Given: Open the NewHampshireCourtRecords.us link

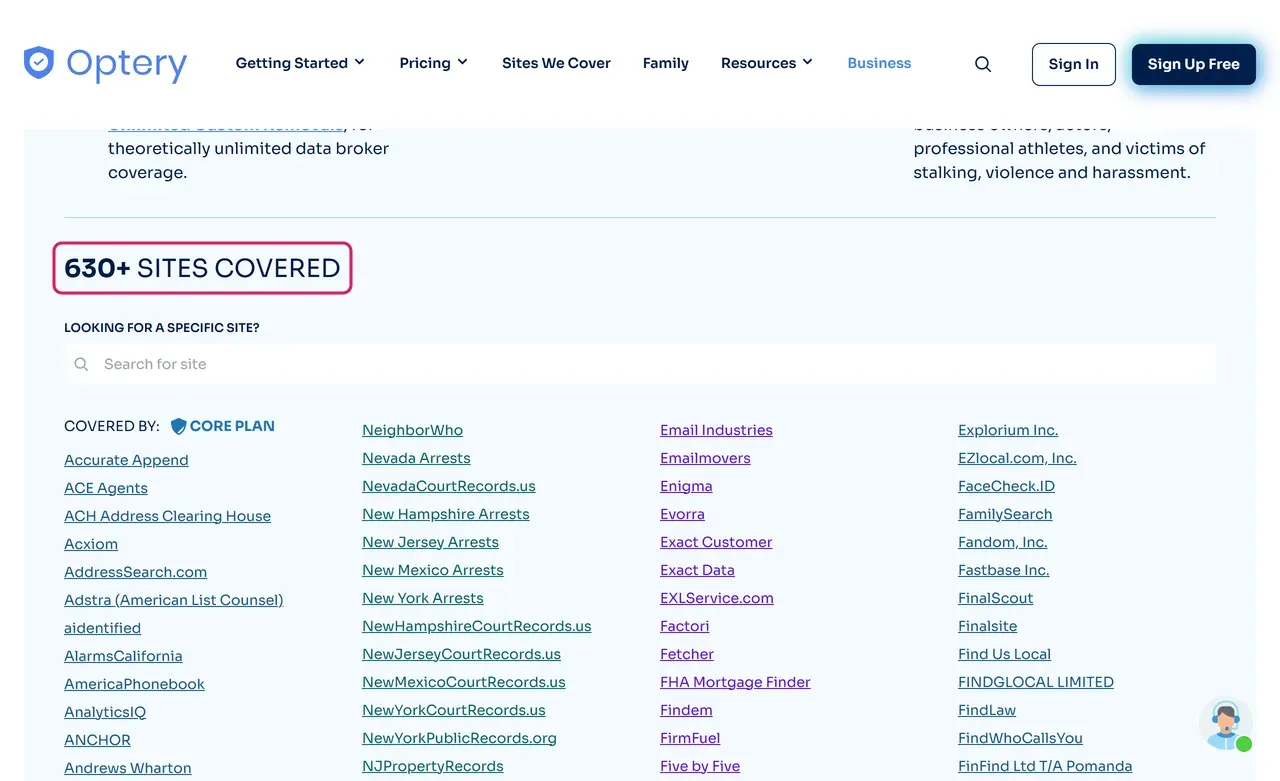Looking at the screenshot, I should pyautogui.click(x=477, y=626).
